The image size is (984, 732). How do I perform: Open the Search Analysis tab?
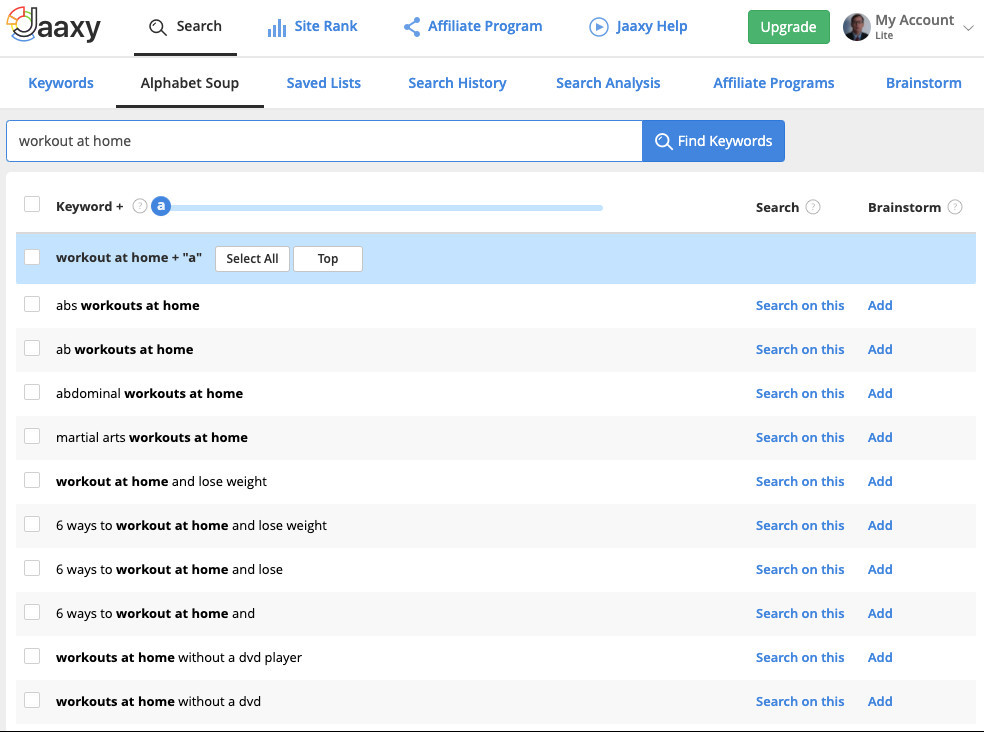pos(607,83)
